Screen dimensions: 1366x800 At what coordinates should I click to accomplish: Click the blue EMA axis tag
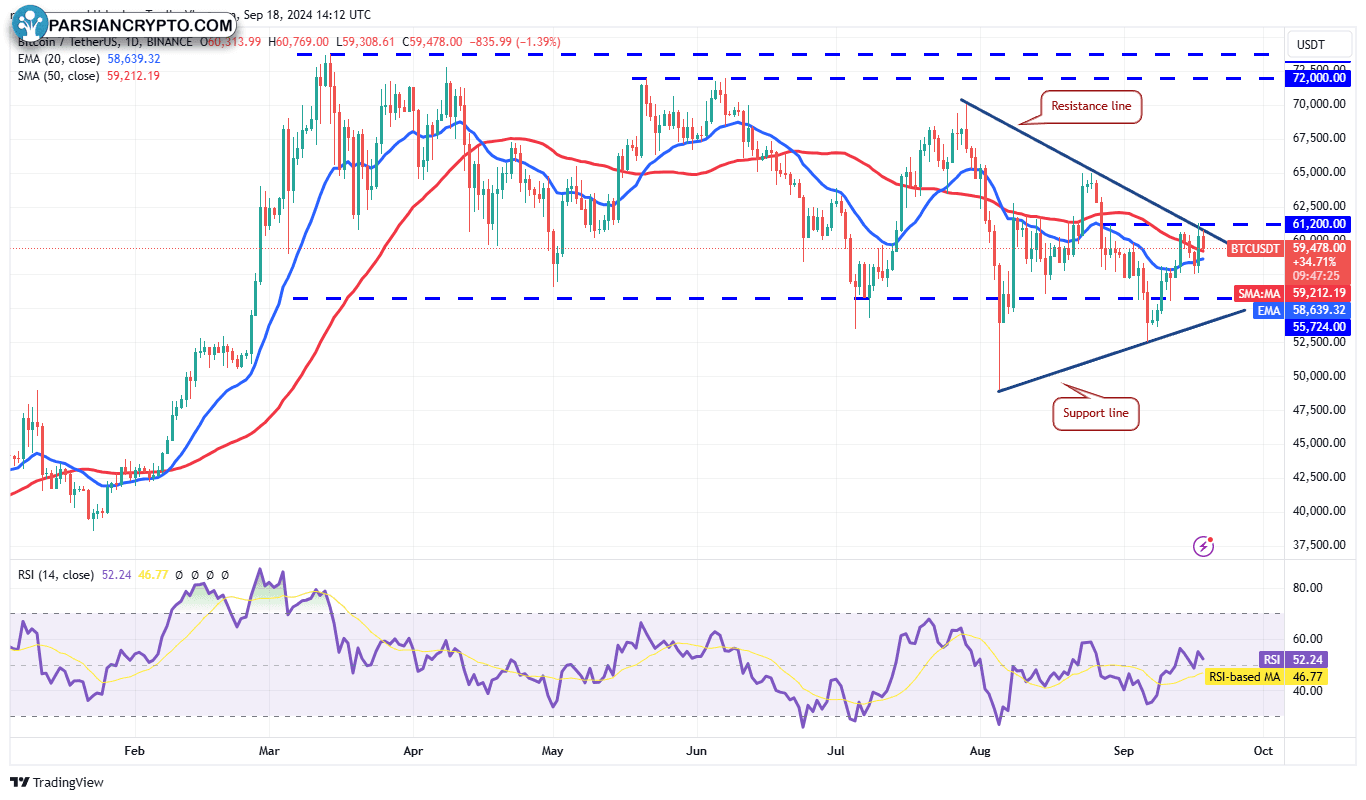(x=1270, y=311)
